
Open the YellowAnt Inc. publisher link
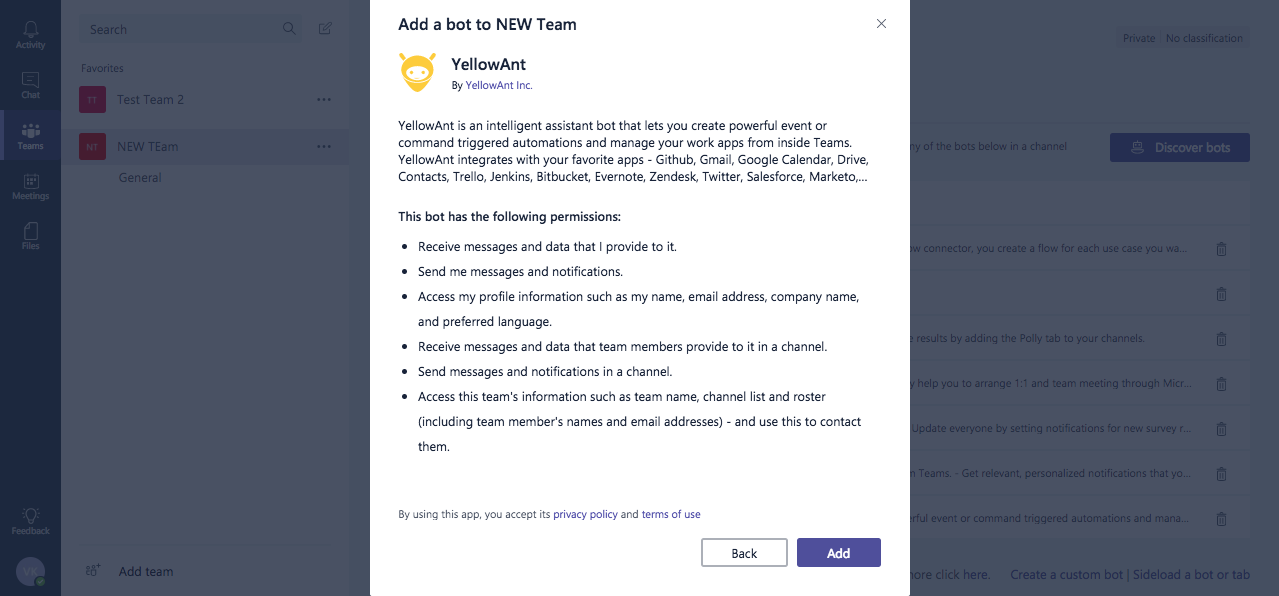coord(499,86)
